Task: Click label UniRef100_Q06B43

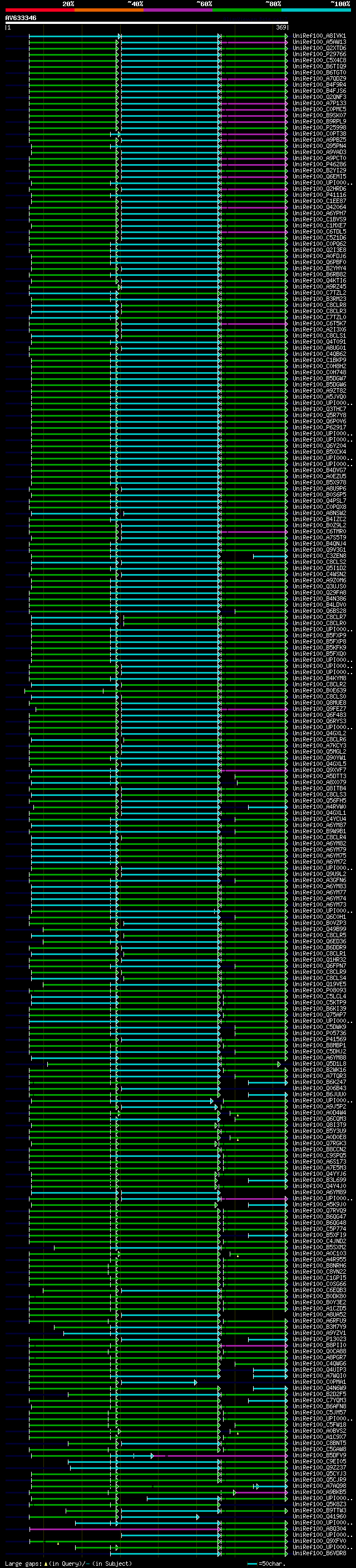Action: (319, 1089)
